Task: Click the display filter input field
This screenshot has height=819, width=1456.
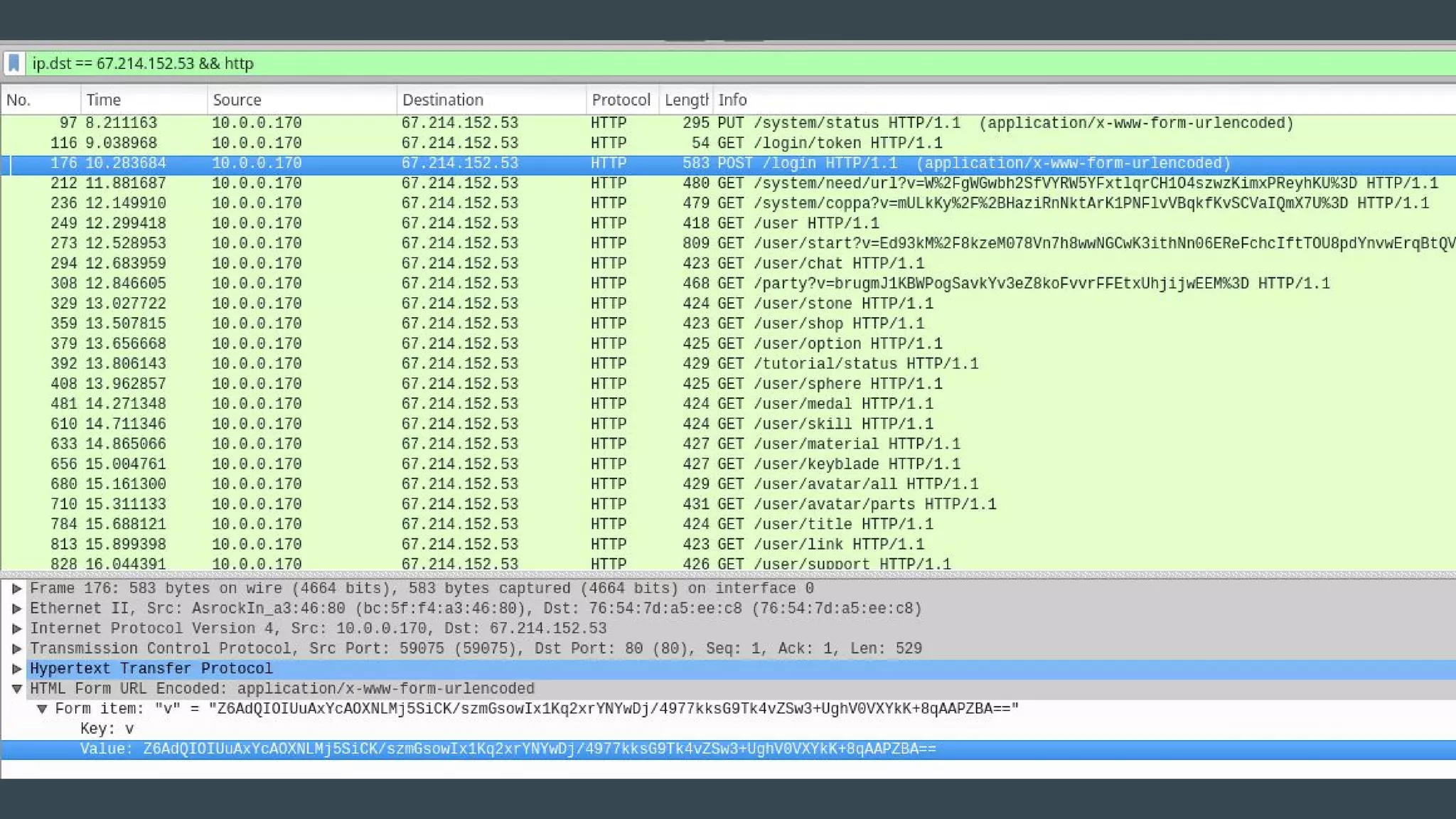Action: pyautogui.click(x=711, y=63)
